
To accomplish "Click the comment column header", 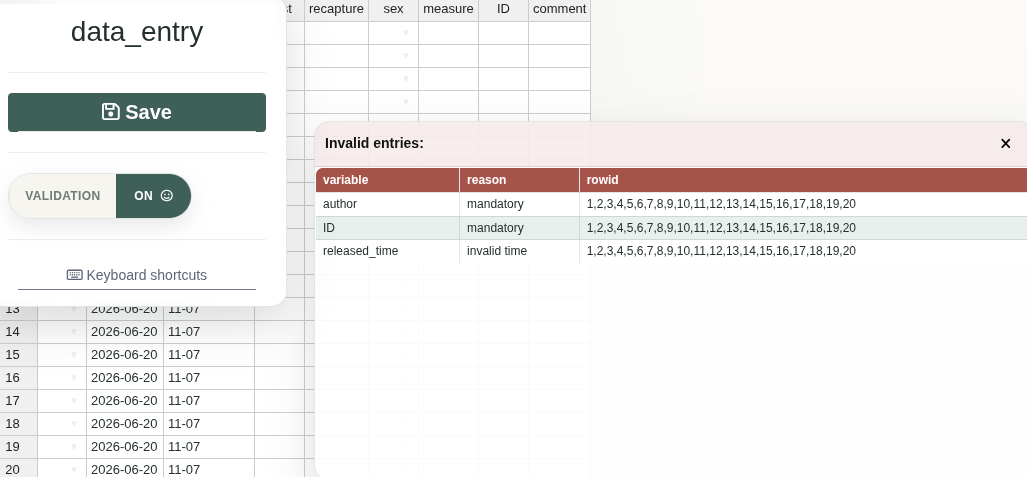I will (559, 9).
